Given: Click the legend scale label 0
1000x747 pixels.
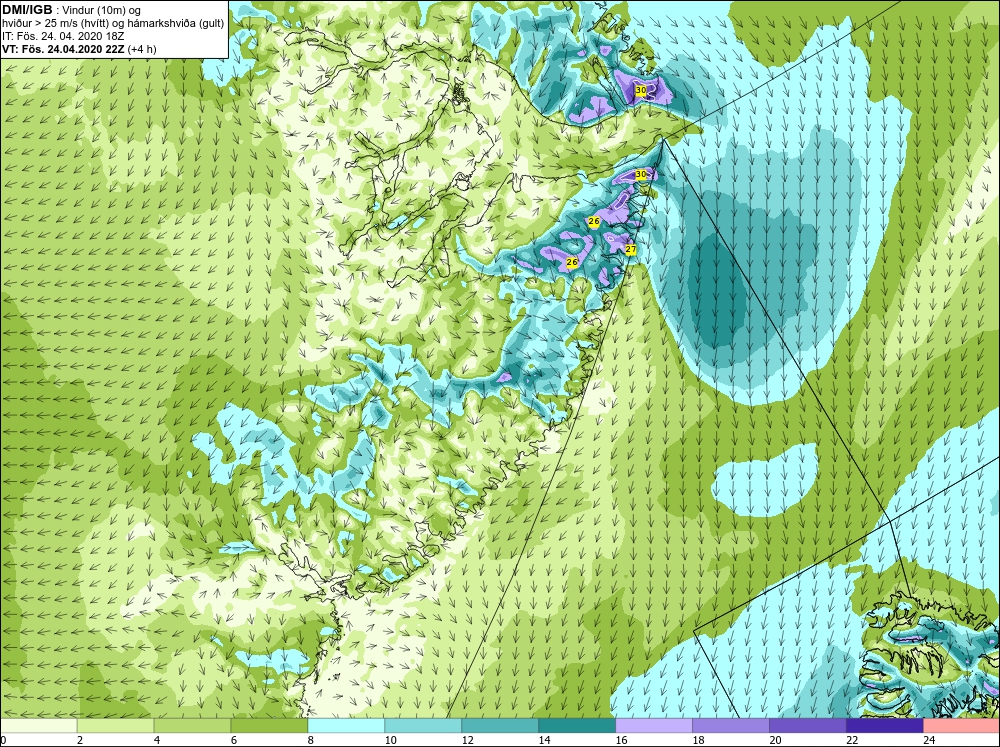Looking at the screenshot, I should [3, 740].
